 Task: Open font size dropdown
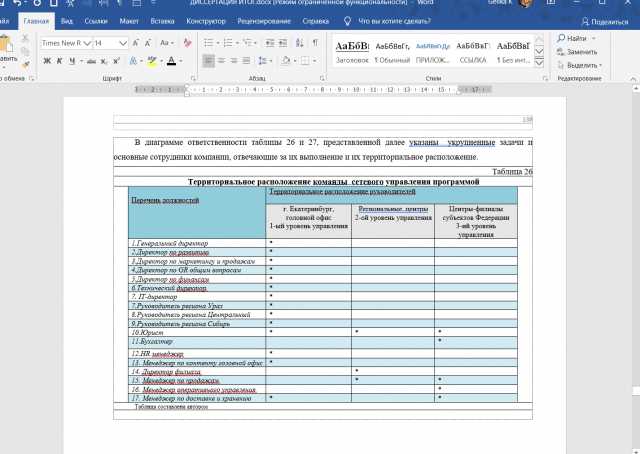click(x=123, y=43)
